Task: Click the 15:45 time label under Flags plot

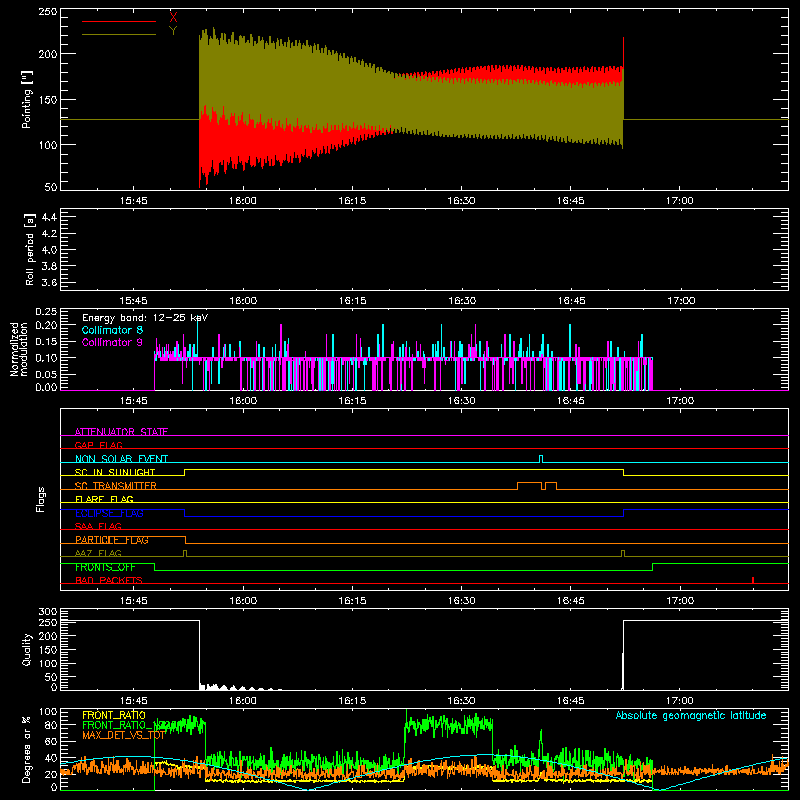Action: point(134,601)
